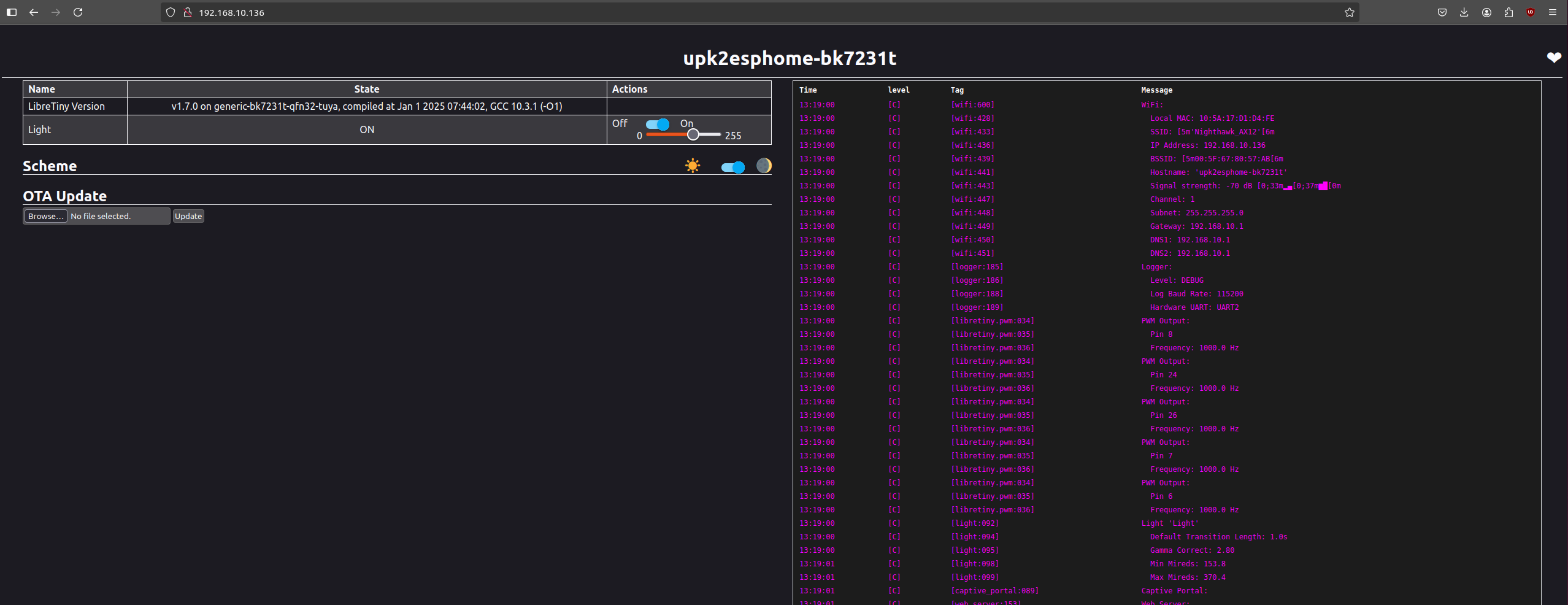Click the Update button under OTA Update
Screen dimensions: 1568x605
tap(188, 216)
